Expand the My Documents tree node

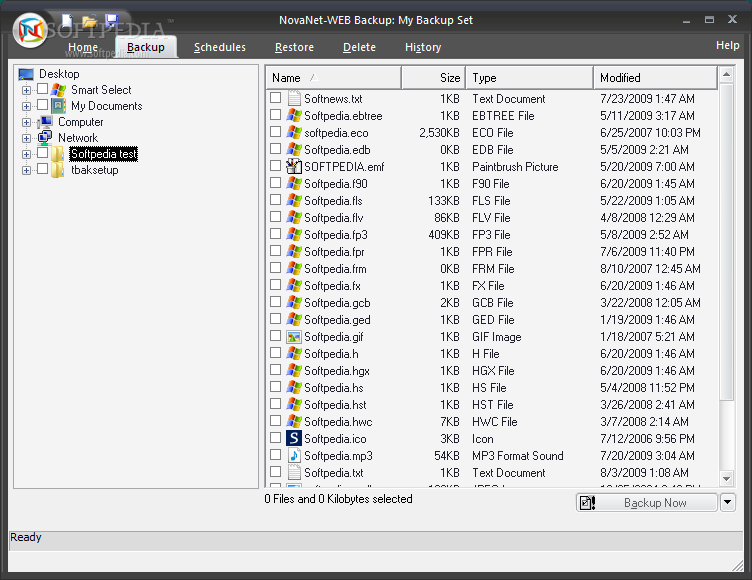[x=26, y=106]
